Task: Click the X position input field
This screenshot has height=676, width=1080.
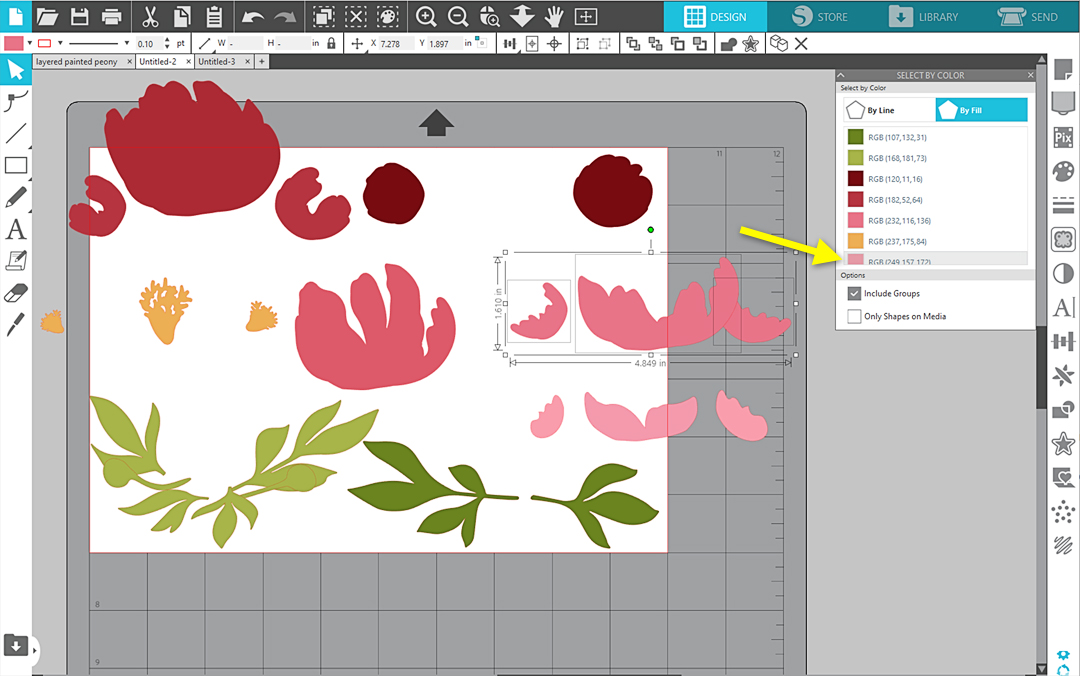Action: [x=395, y=43]
